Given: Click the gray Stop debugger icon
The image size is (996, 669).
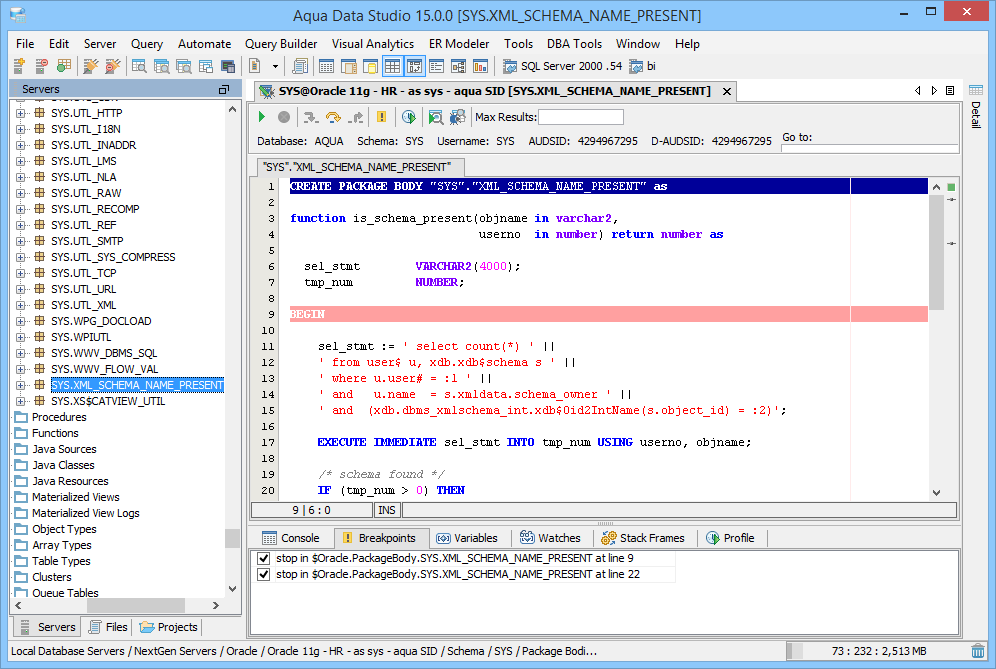Looking at the screenshot, I should (x=284, y=117).
